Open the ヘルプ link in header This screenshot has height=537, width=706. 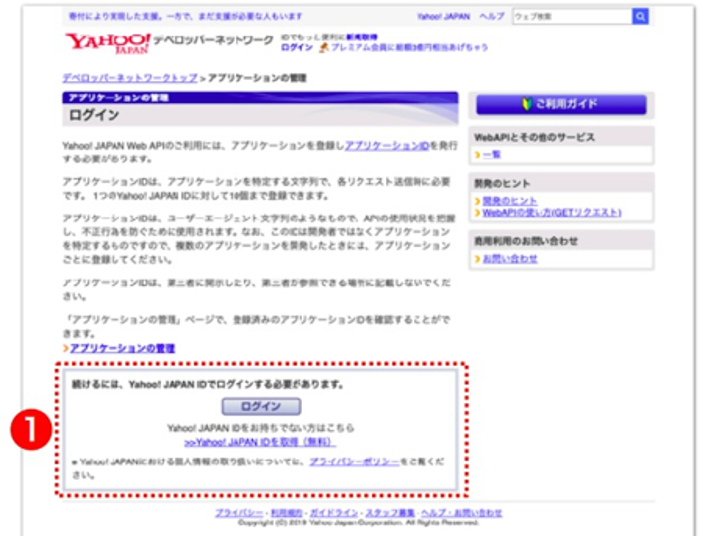(492, 17)
